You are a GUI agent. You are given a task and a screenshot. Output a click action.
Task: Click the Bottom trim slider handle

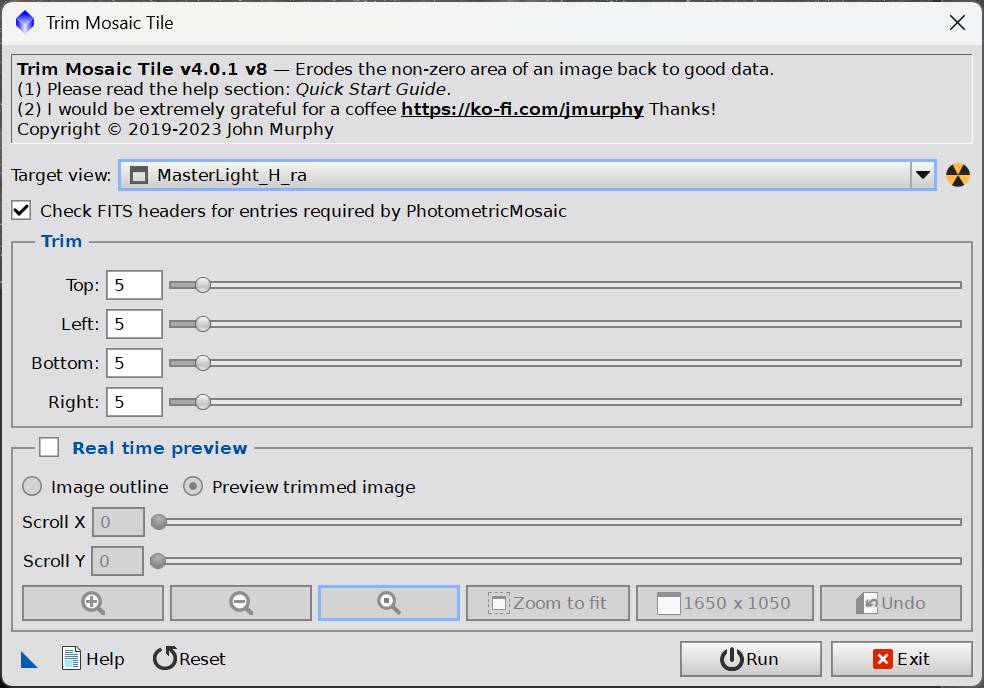(x=203, y=363)
